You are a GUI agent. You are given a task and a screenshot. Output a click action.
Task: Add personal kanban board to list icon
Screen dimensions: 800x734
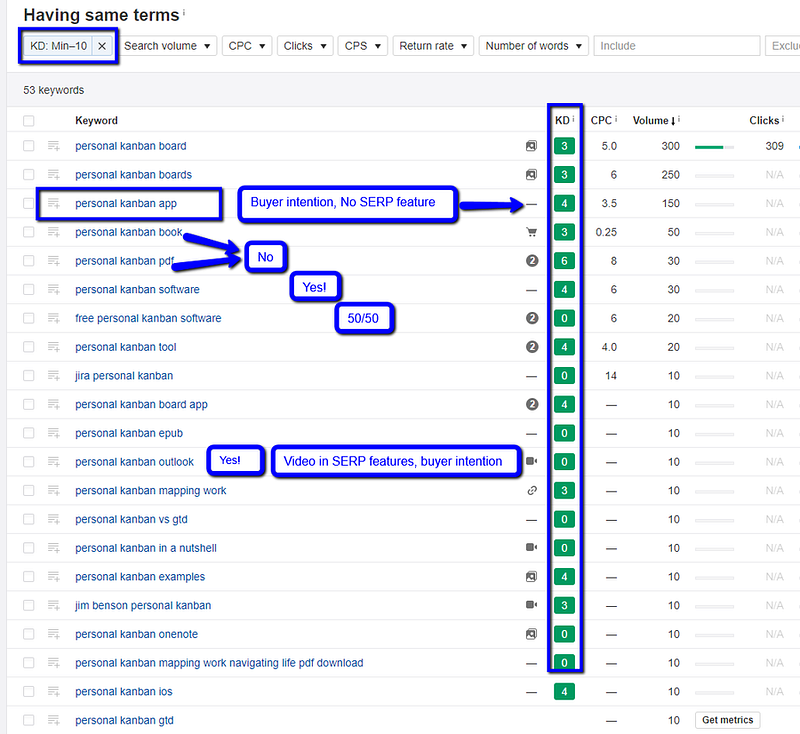pos(54,146)
